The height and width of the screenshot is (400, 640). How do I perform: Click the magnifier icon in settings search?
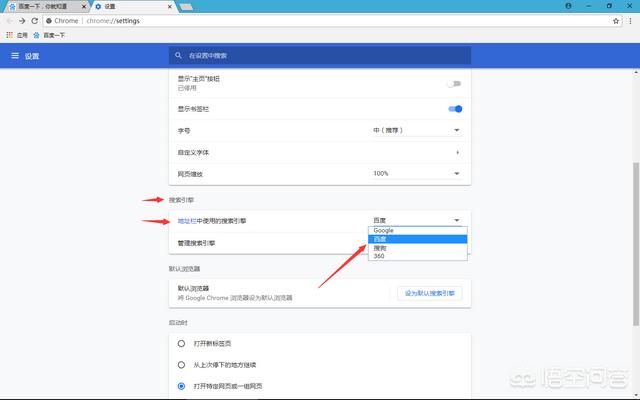[178, 55]
